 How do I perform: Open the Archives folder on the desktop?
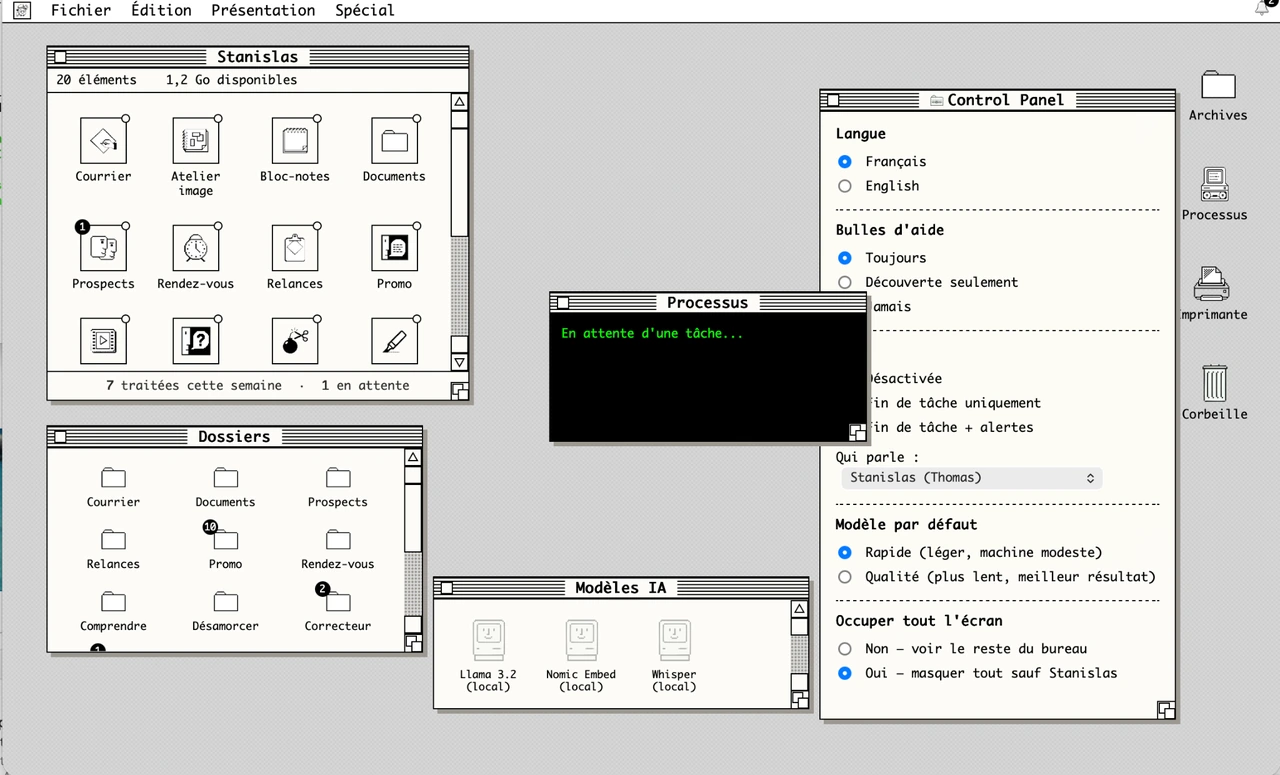[x=1218, y=85]
